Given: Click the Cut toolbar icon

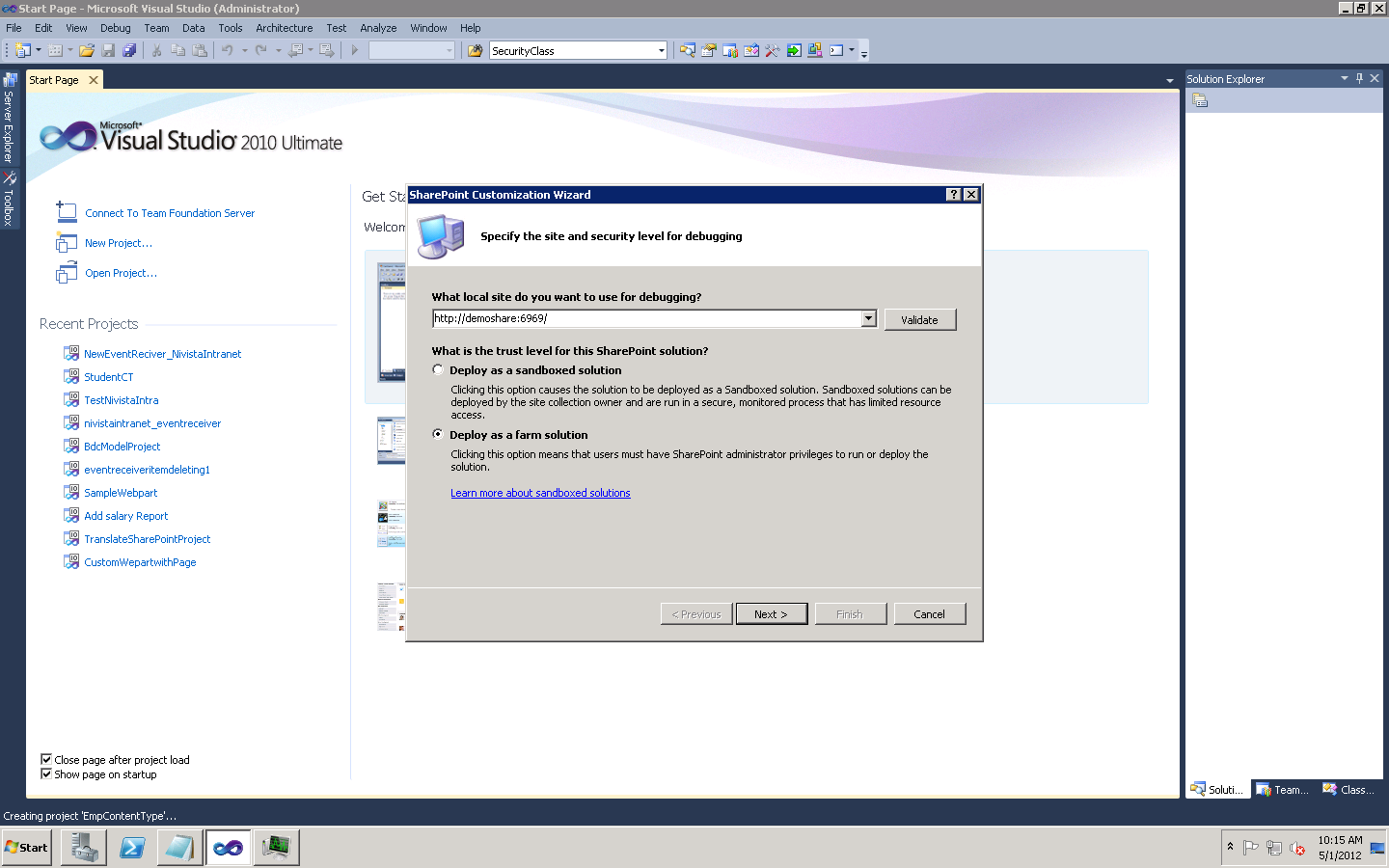Looking at the screenshot, I should [156, 50].
